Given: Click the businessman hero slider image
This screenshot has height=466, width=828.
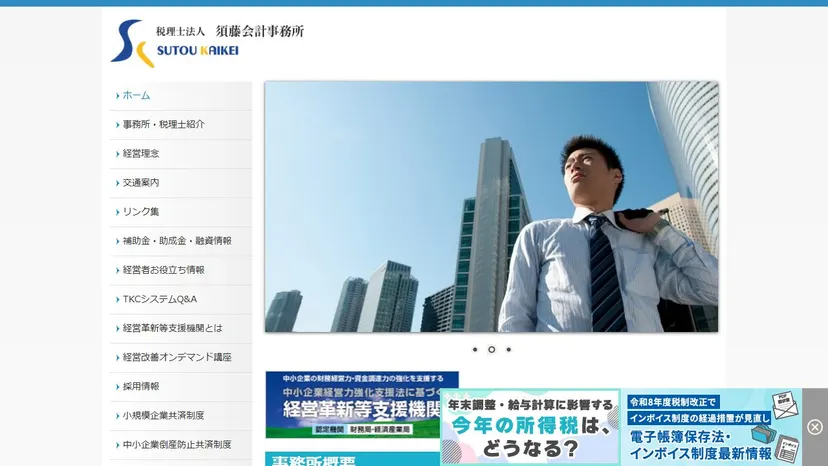Looking at the screenshot, I should [491, 207].
